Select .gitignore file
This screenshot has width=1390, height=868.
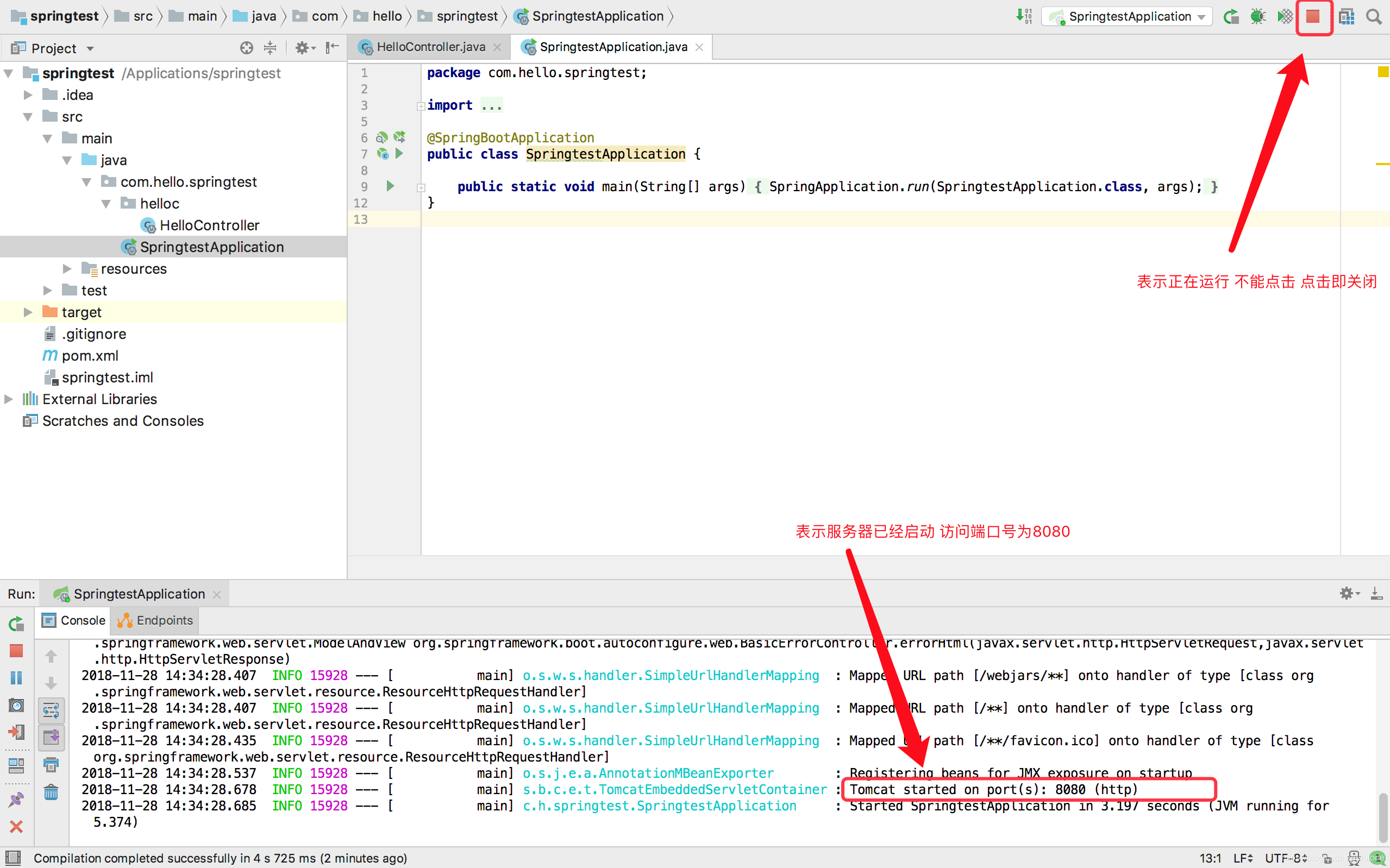click(85, 334)
